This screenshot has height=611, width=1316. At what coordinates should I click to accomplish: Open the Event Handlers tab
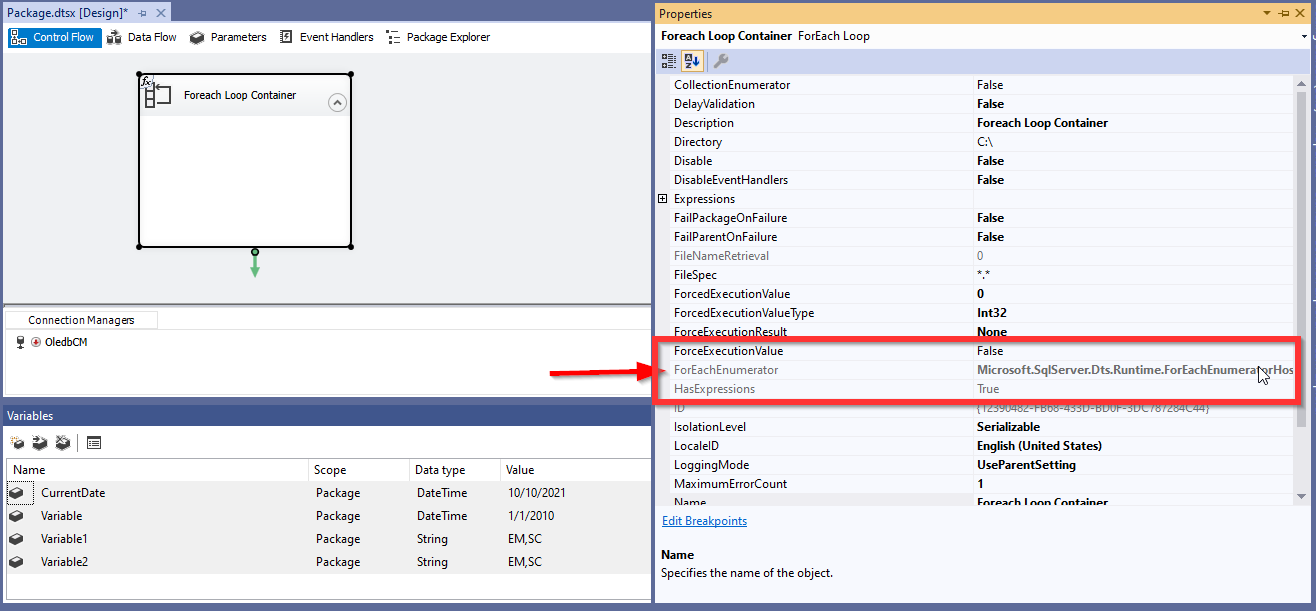(x=327, y=37)
